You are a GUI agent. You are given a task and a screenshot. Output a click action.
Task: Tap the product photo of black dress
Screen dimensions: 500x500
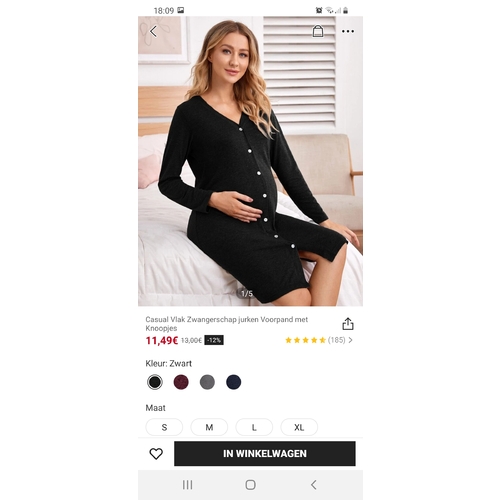(250, 161)
